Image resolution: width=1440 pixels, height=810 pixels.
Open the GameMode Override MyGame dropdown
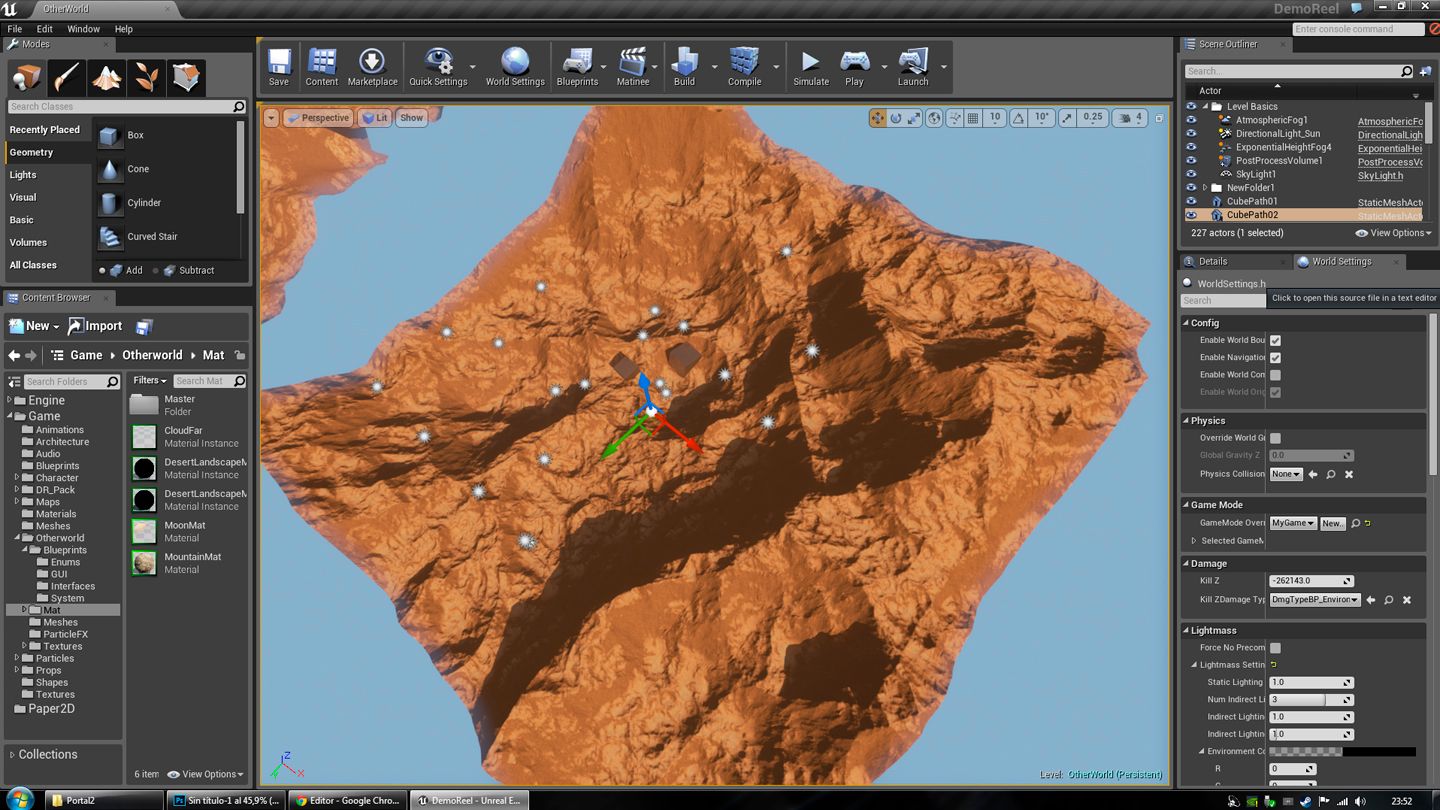coord(1292,523)
